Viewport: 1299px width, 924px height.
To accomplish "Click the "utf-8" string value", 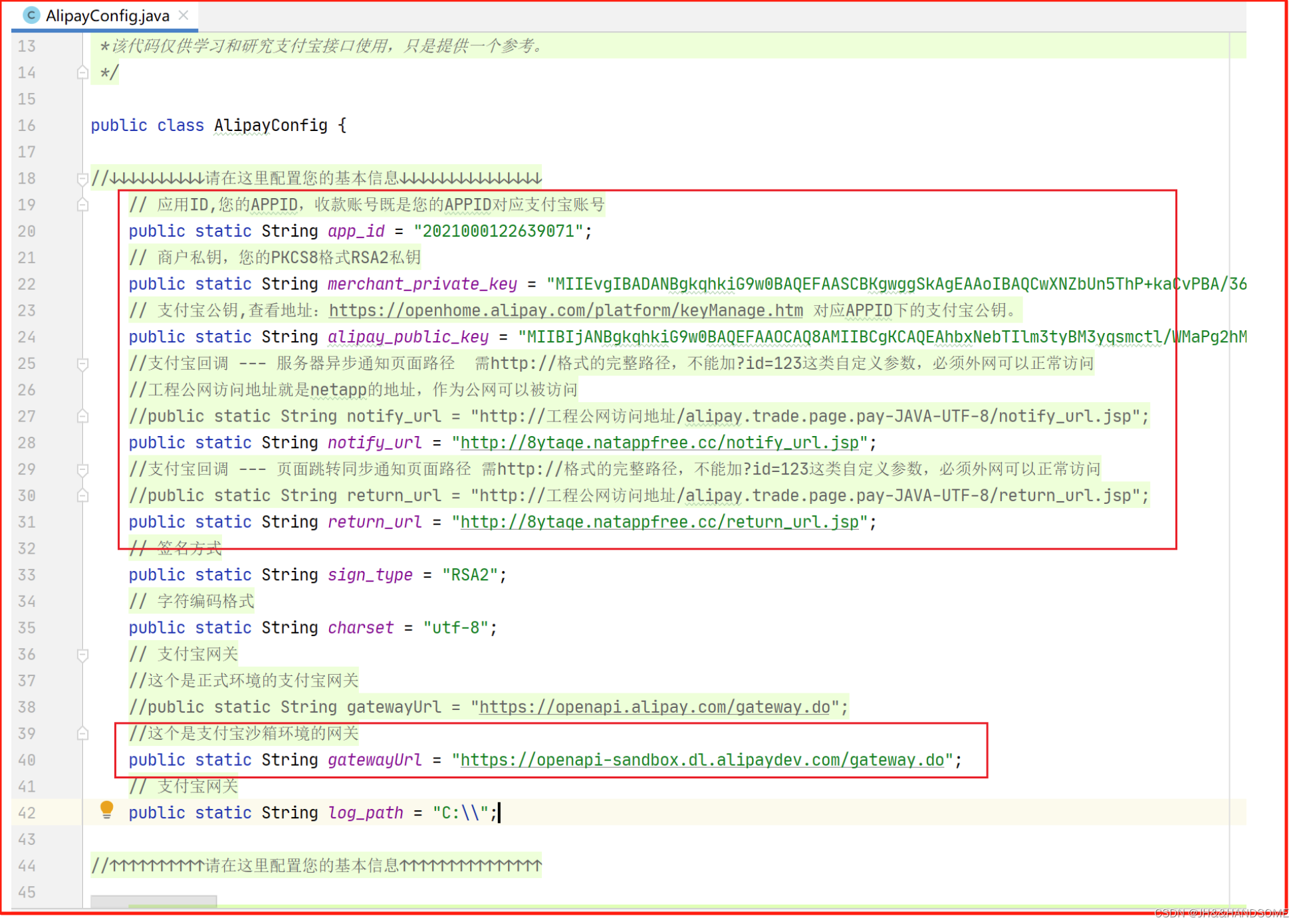I will click(x=456, y=628).
